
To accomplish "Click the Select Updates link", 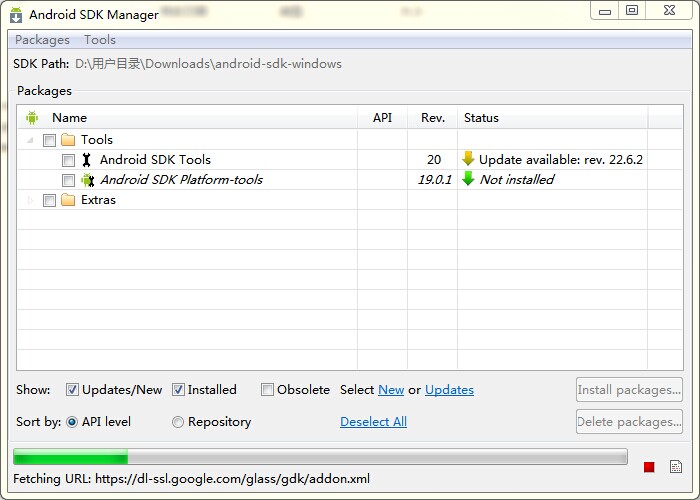I will [x=449, y=390].
